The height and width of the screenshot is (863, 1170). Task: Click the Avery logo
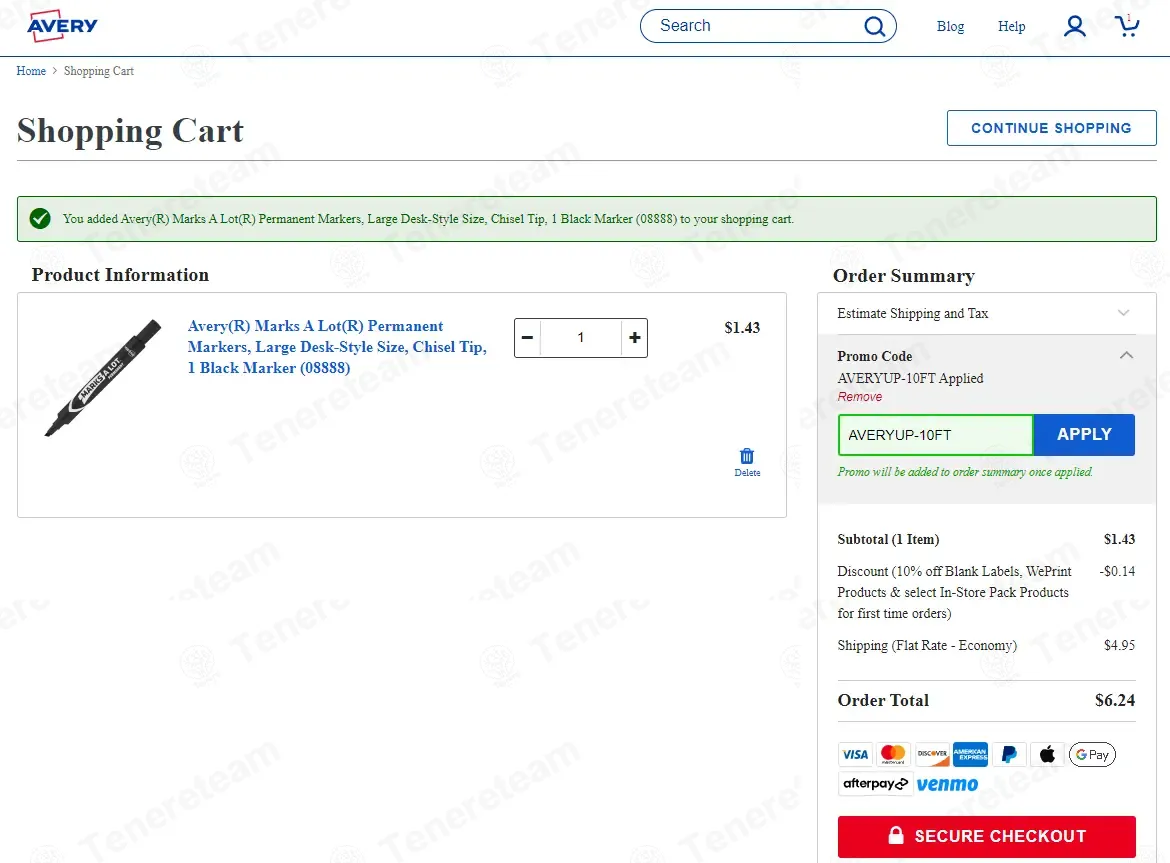pos(63,26)
